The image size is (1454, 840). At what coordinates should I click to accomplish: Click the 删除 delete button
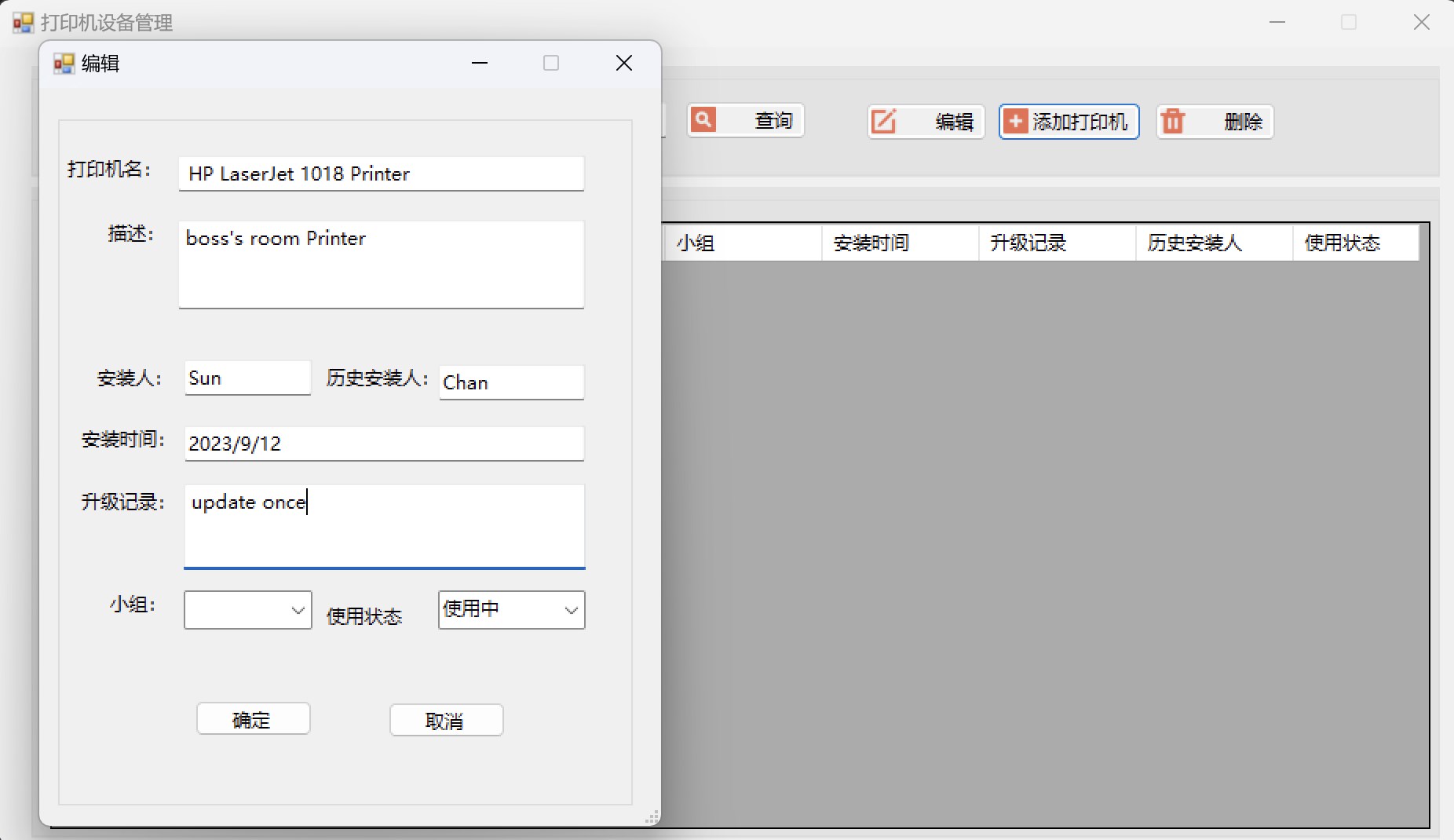pos(1214,122)
